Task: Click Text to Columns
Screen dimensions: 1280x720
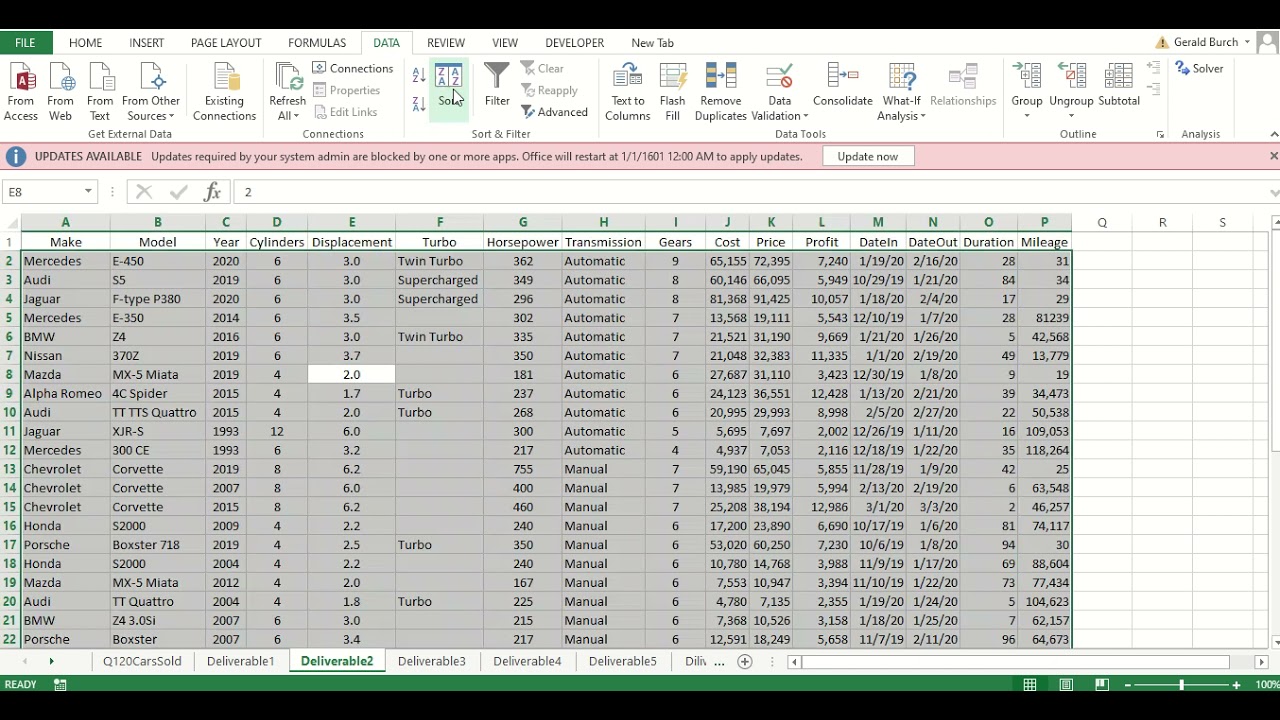Action: pyautogui.click(x=628, y=91)
